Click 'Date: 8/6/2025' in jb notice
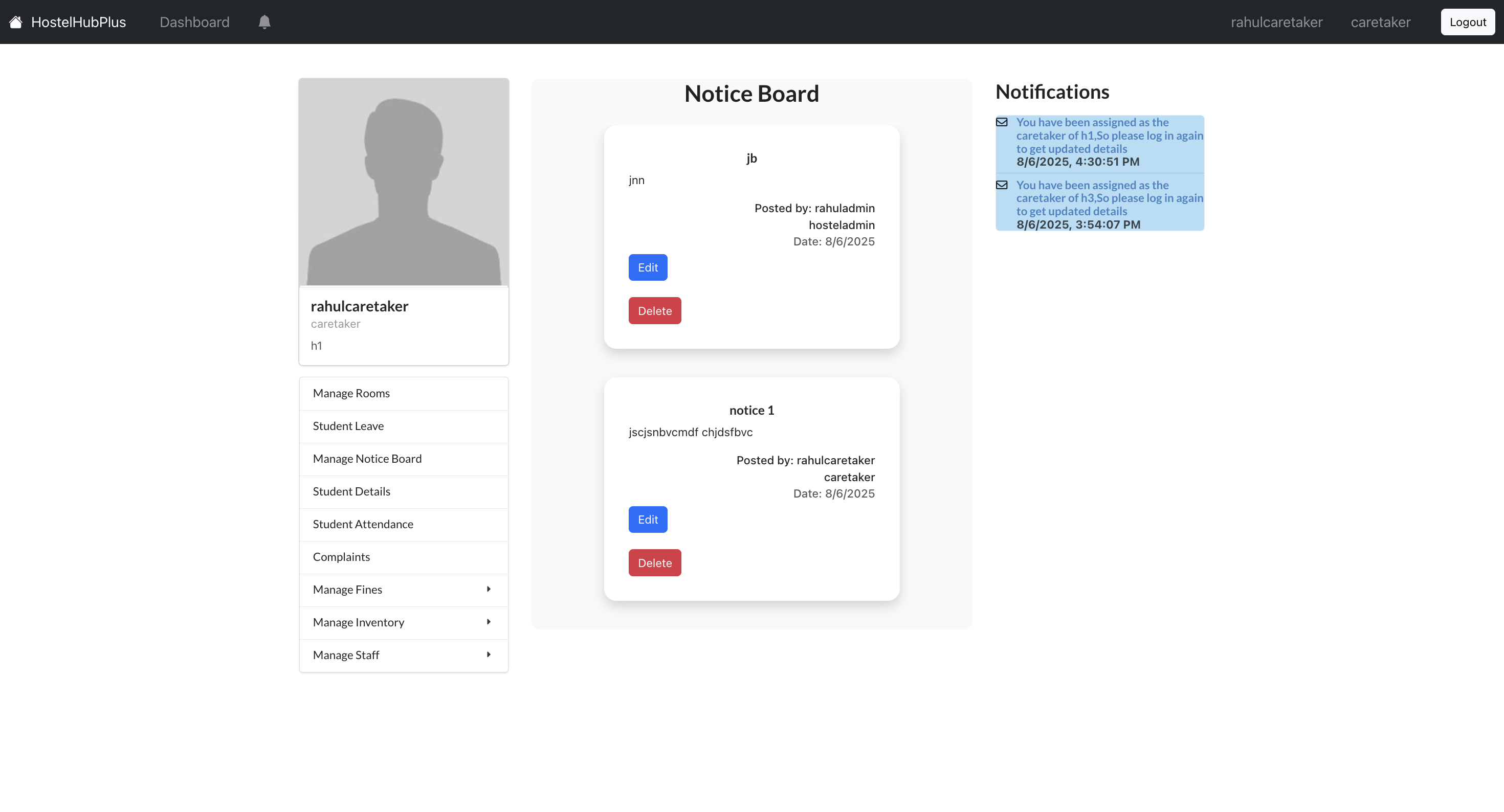This screenshot has width=1504, height=812. [834, 242]
